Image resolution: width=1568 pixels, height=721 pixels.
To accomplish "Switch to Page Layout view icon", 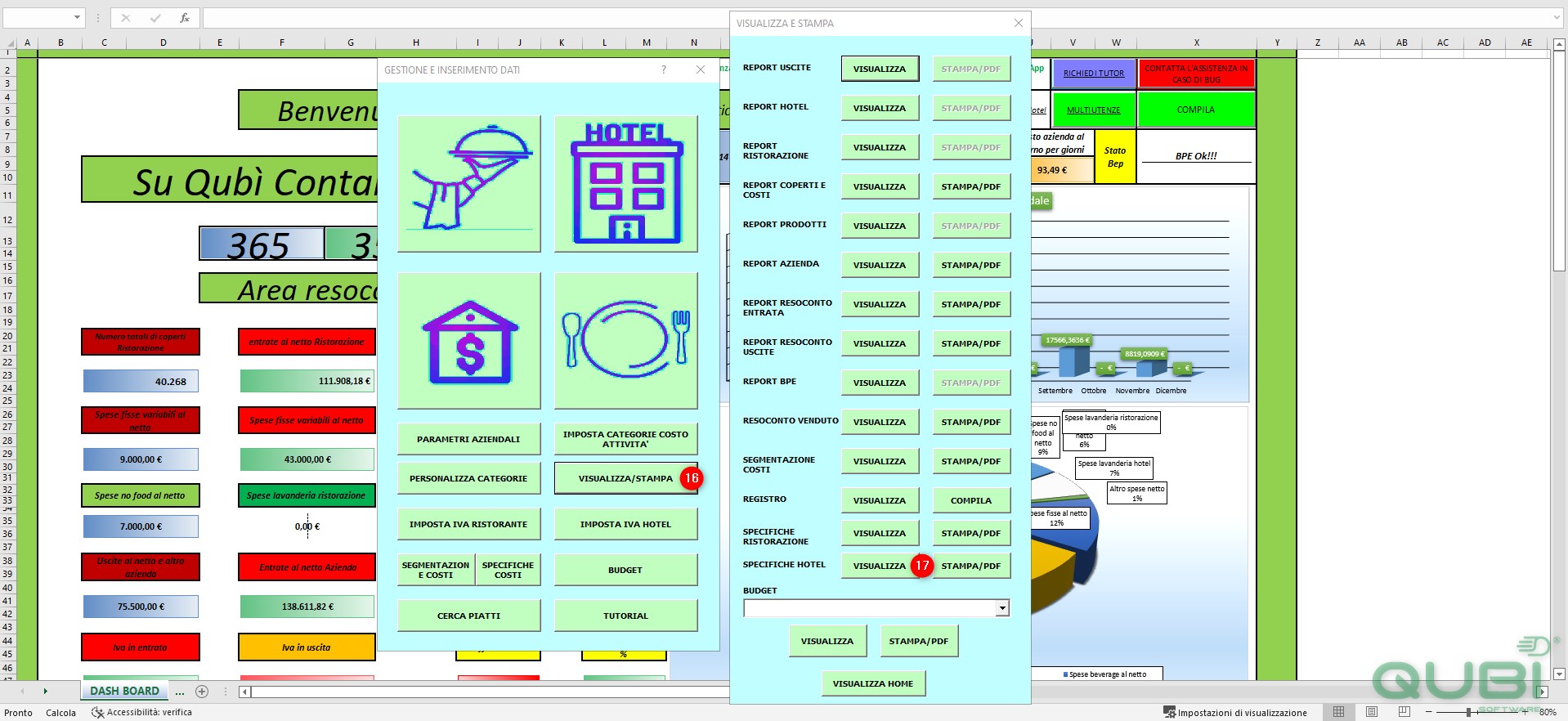I will (1372, 712).
